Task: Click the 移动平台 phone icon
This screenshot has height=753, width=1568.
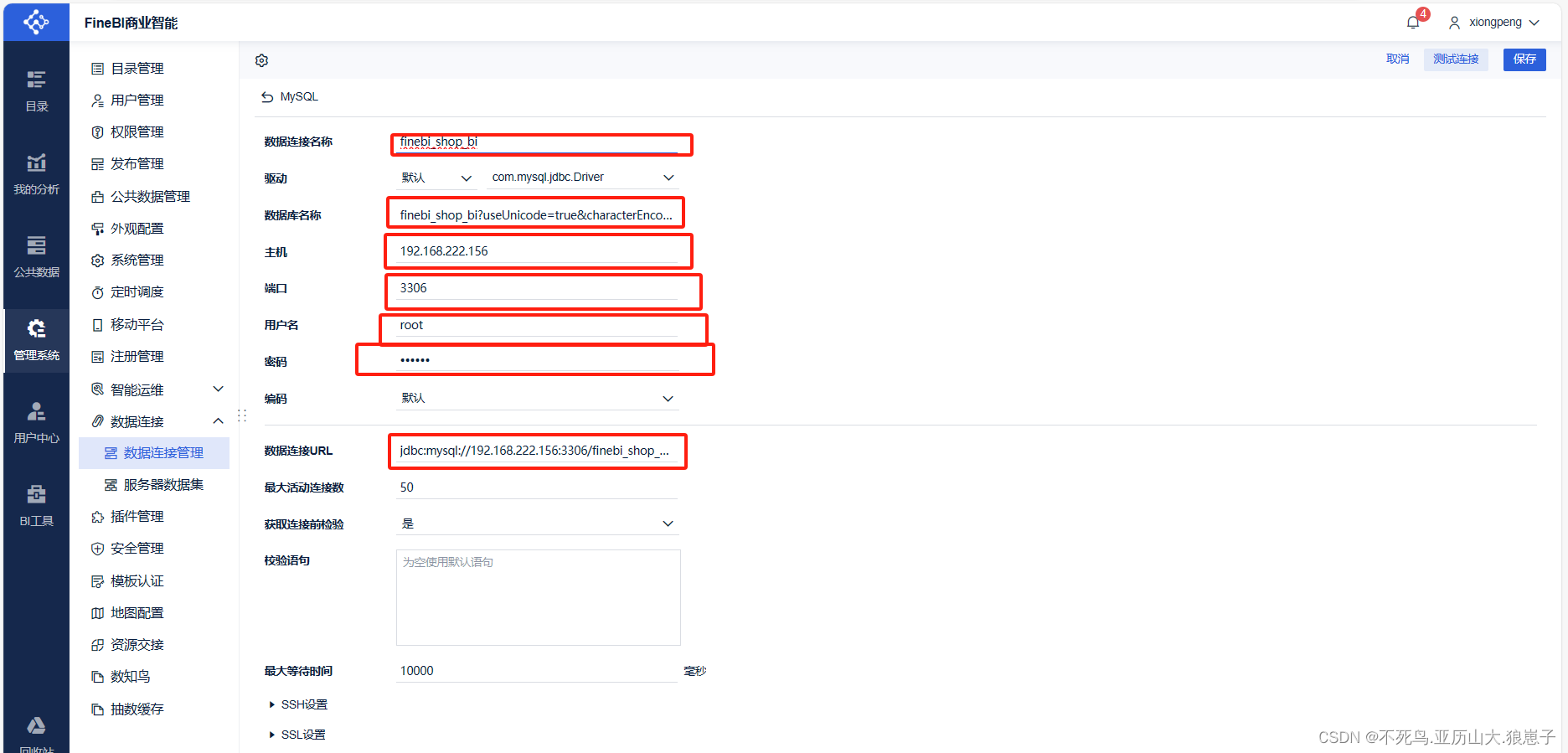Action: [97, 325]
